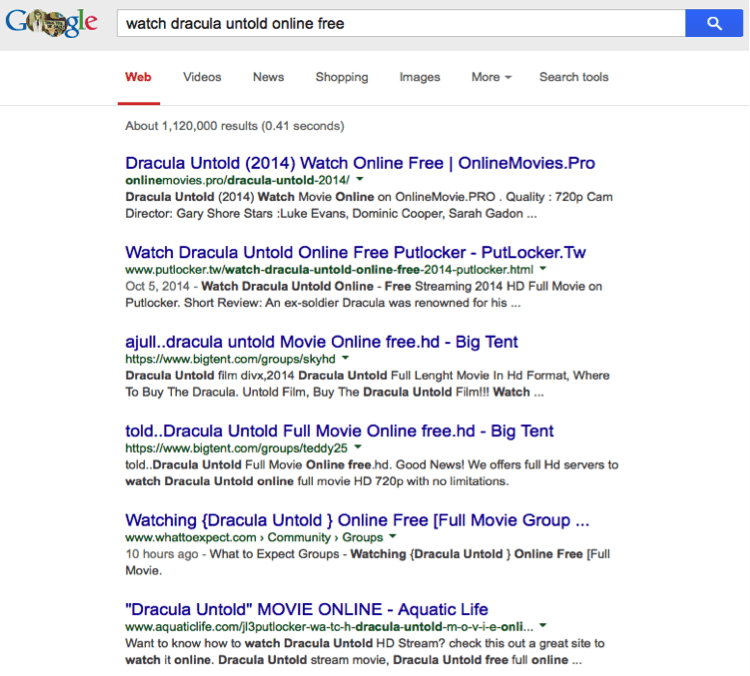Click the www.whattoexpect.com breadcrumb text

point(190,537)
